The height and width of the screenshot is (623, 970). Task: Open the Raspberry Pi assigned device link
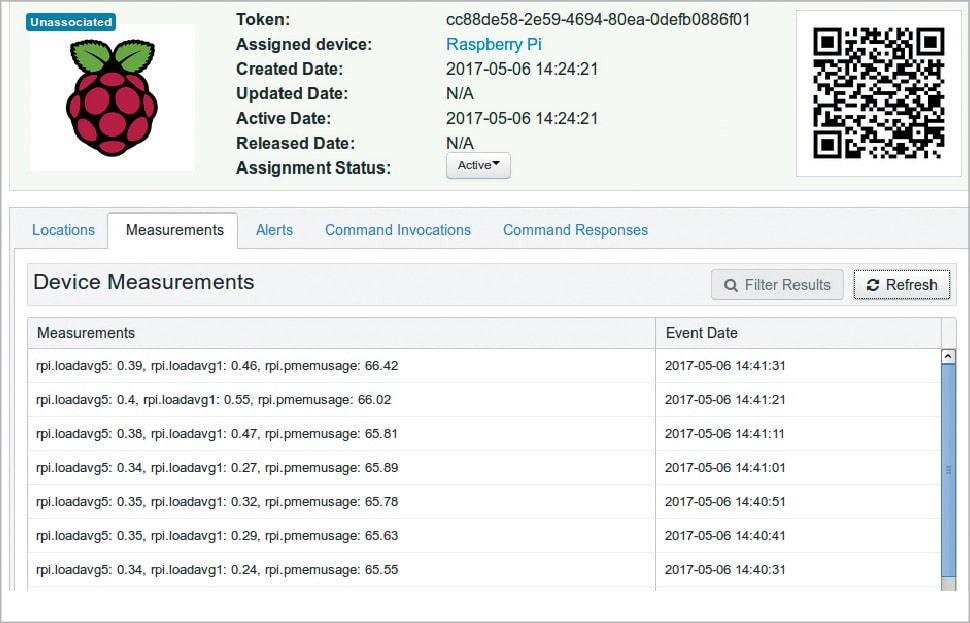493,44
